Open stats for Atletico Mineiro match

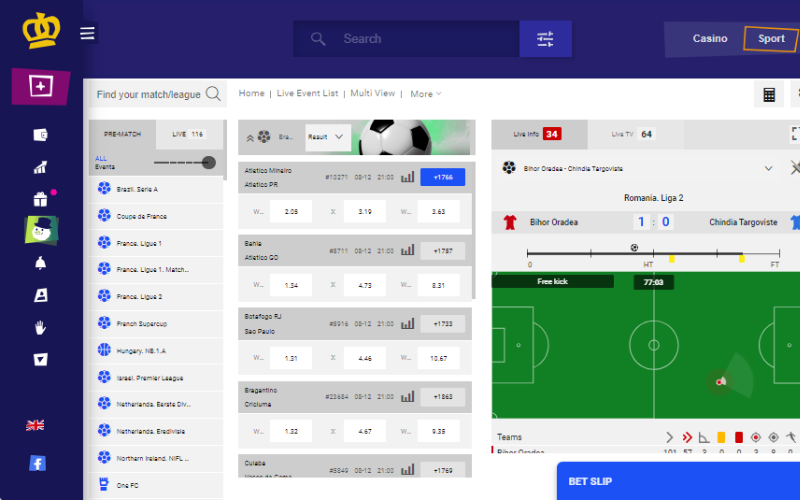407,177
